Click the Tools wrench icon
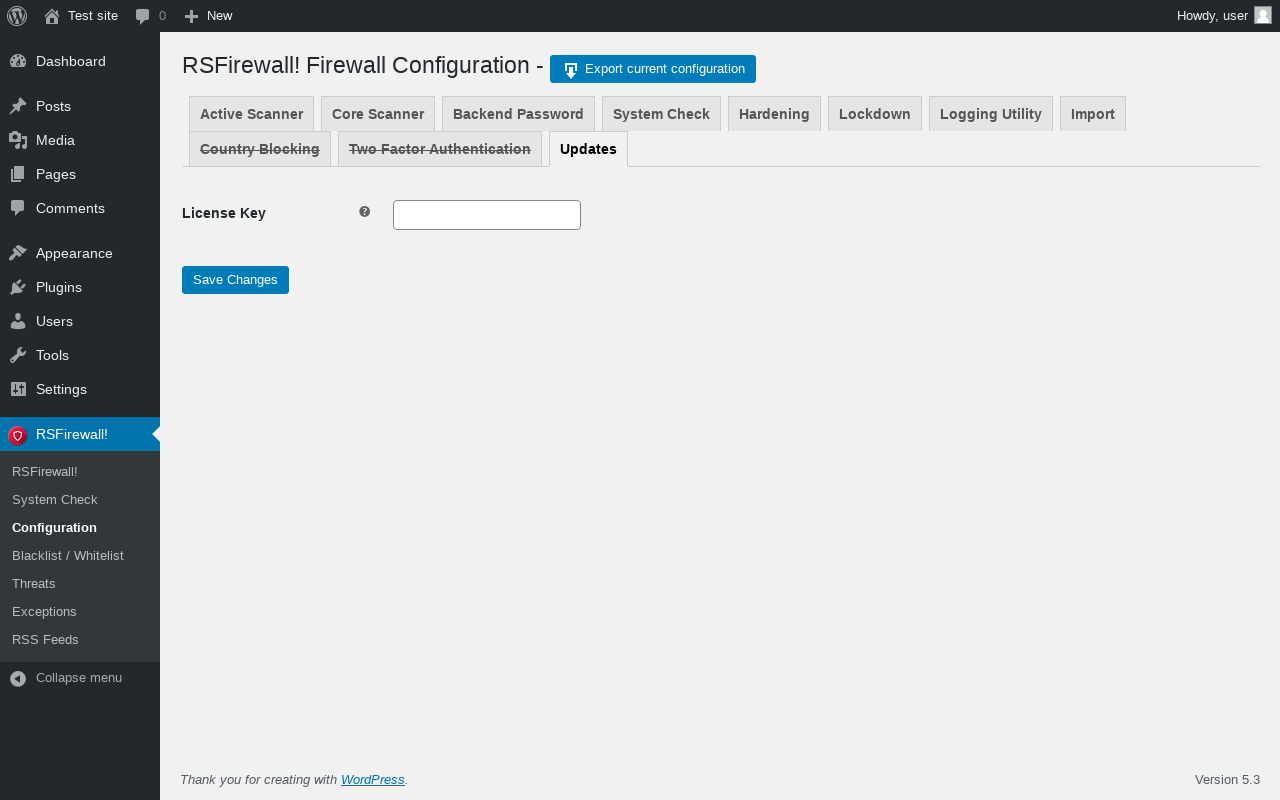 [18, 355]
